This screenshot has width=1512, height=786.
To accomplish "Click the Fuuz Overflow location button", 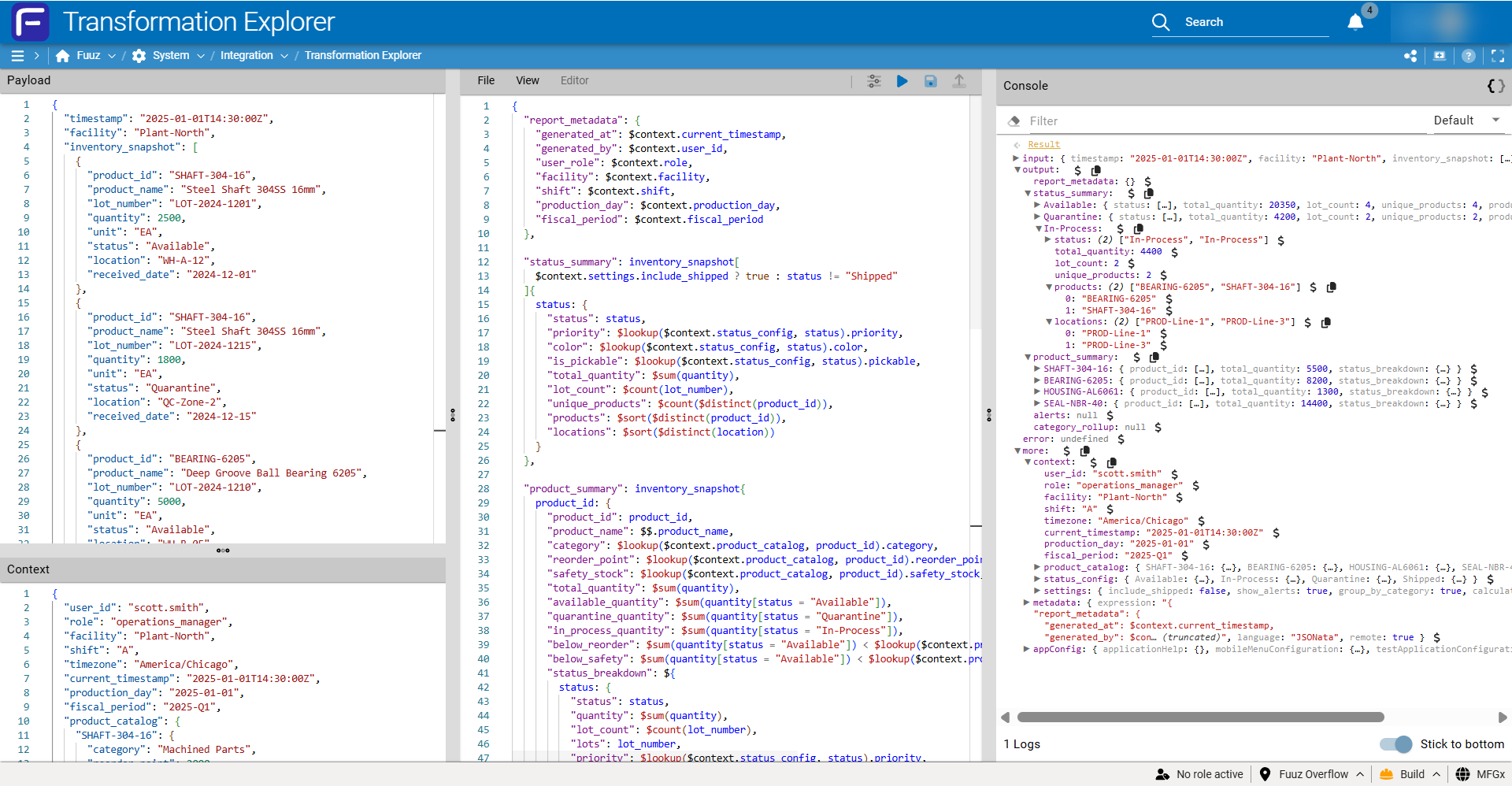I will point(1312,774).
